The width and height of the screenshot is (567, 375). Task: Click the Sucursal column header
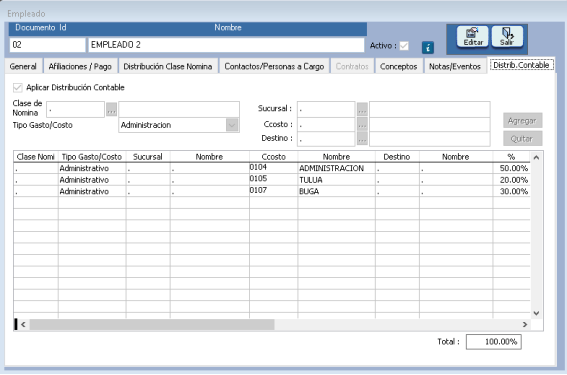[148, 157]
